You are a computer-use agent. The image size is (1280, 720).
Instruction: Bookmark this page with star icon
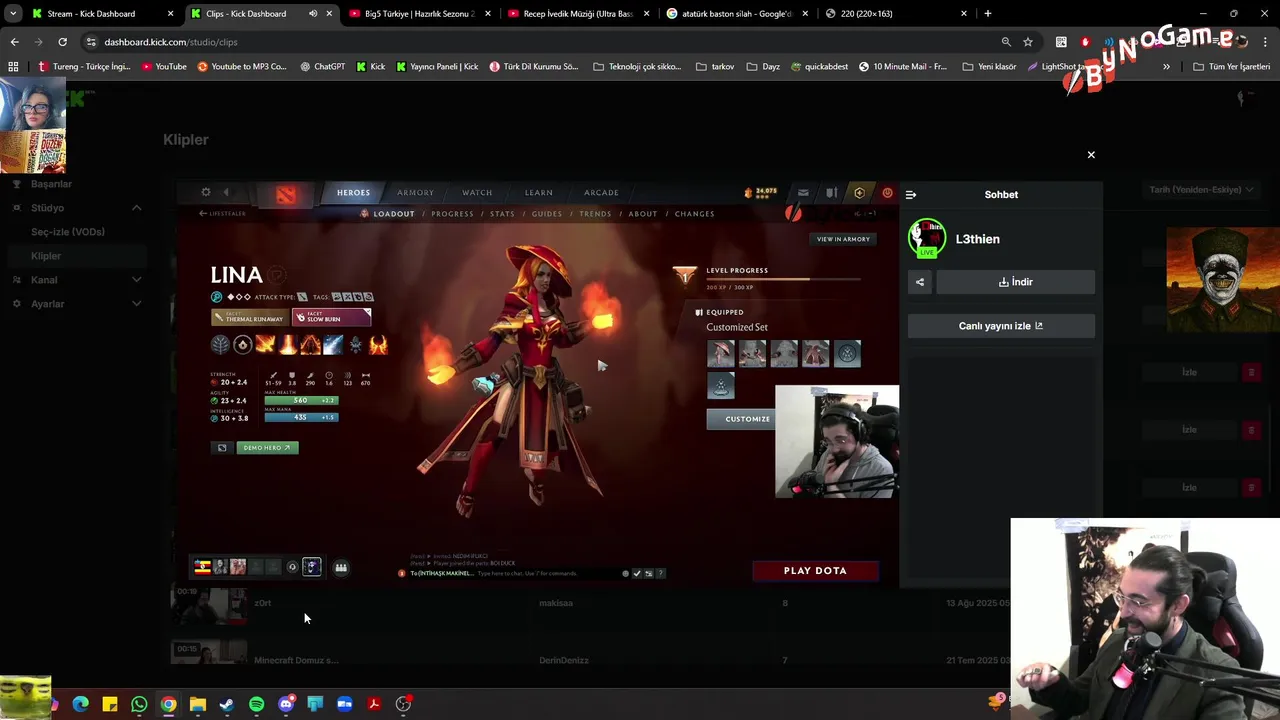(1027, 42)
